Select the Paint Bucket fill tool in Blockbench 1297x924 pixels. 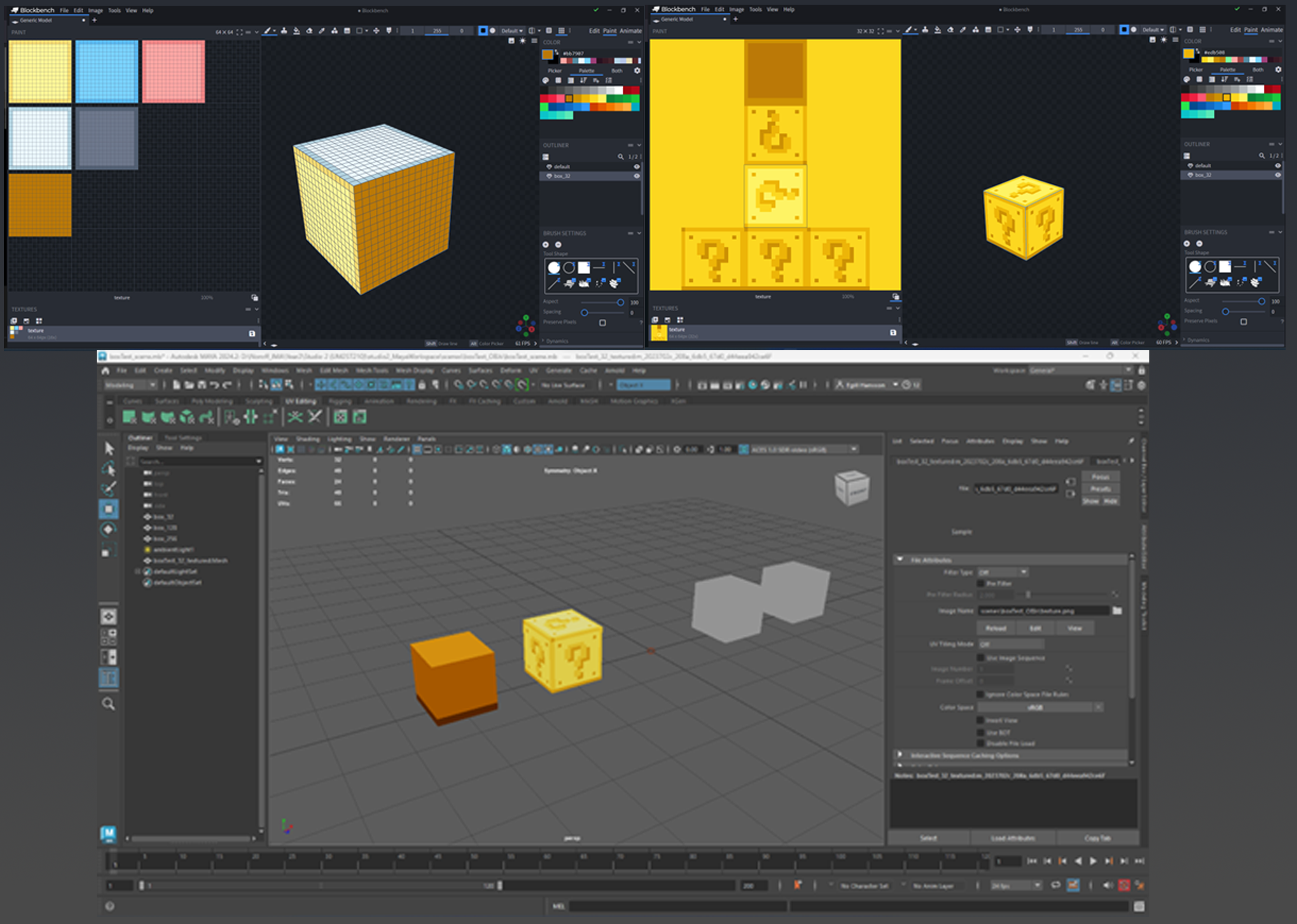(296, 30)
